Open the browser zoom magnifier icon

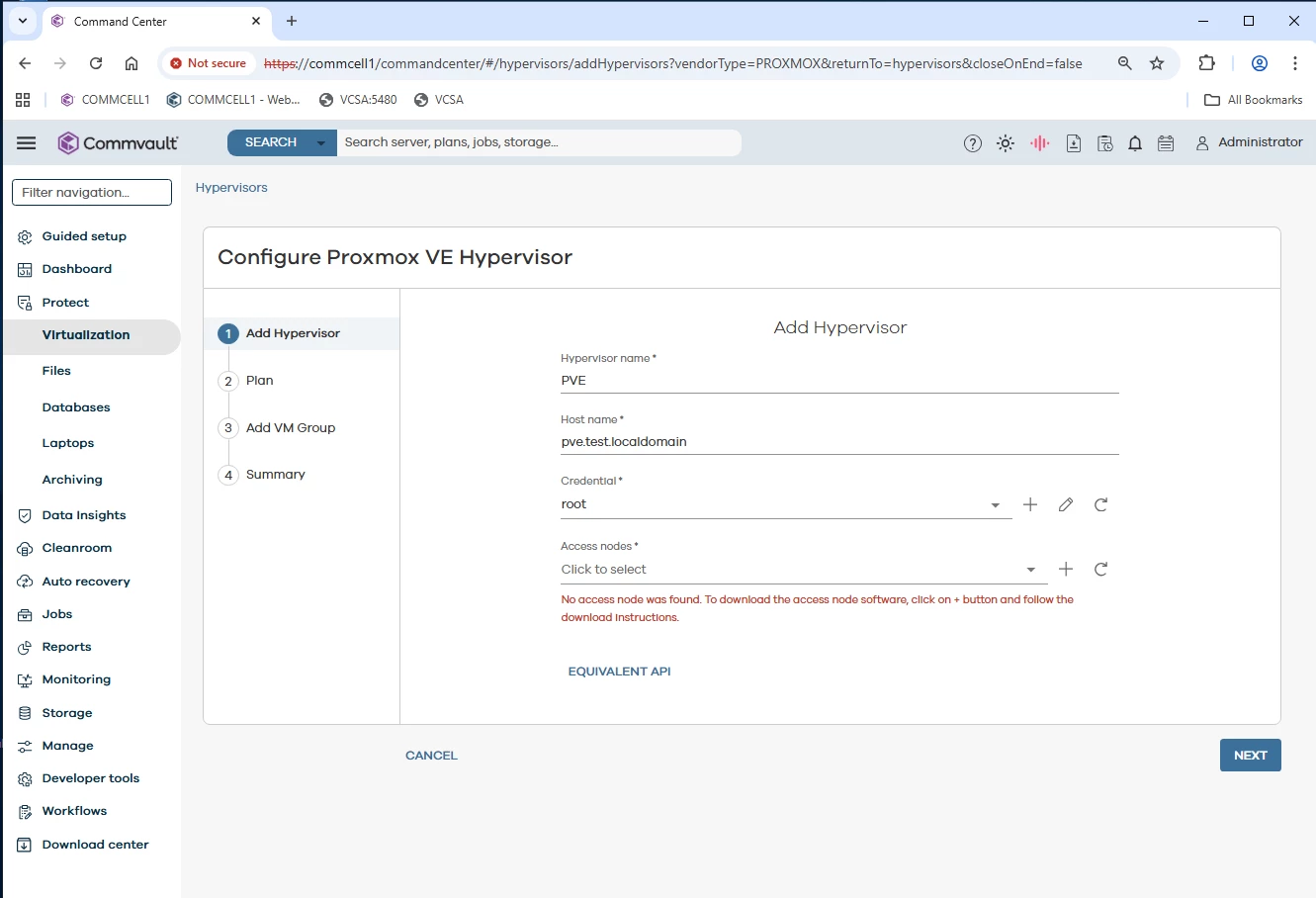point(1125,63)
